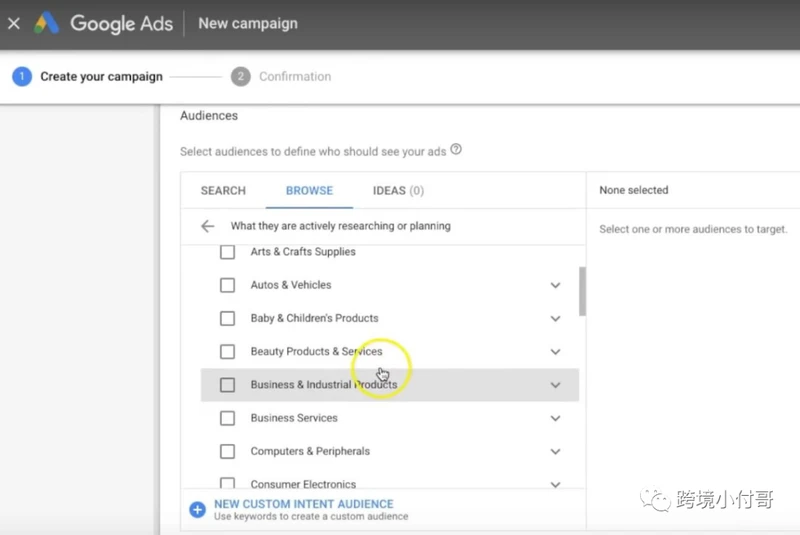Check the Computers & Peripherals box
The image size is (800, 535).
pyautogui.click(x=228, y=451)
